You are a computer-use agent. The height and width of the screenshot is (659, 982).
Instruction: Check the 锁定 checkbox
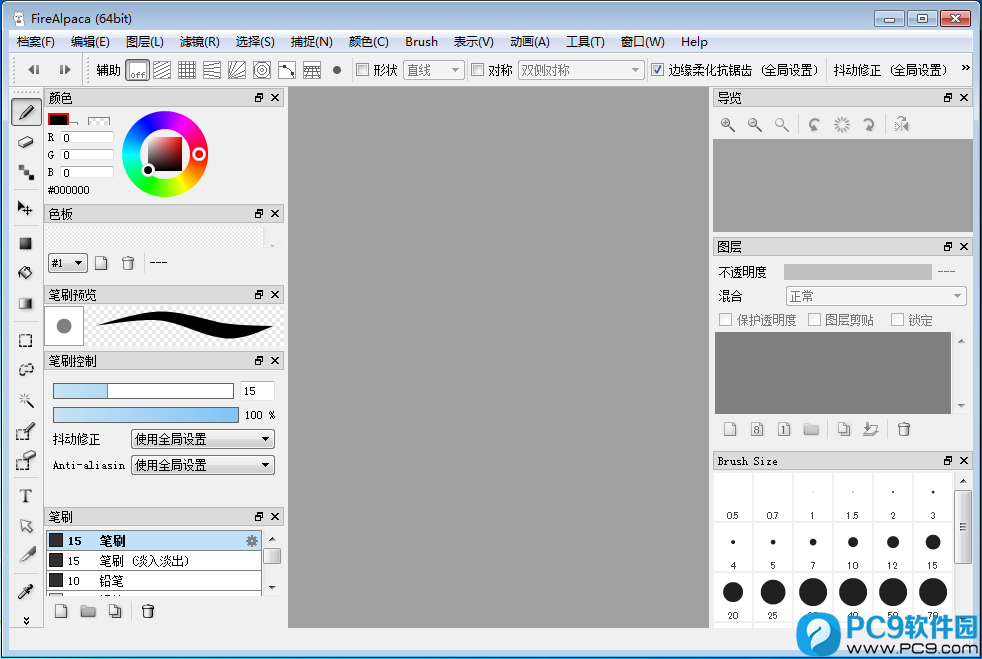pos(897,319)
